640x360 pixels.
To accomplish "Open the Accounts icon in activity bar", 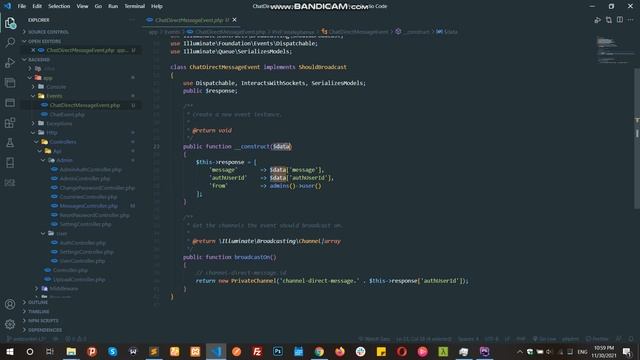I will [x=10, y=304].
